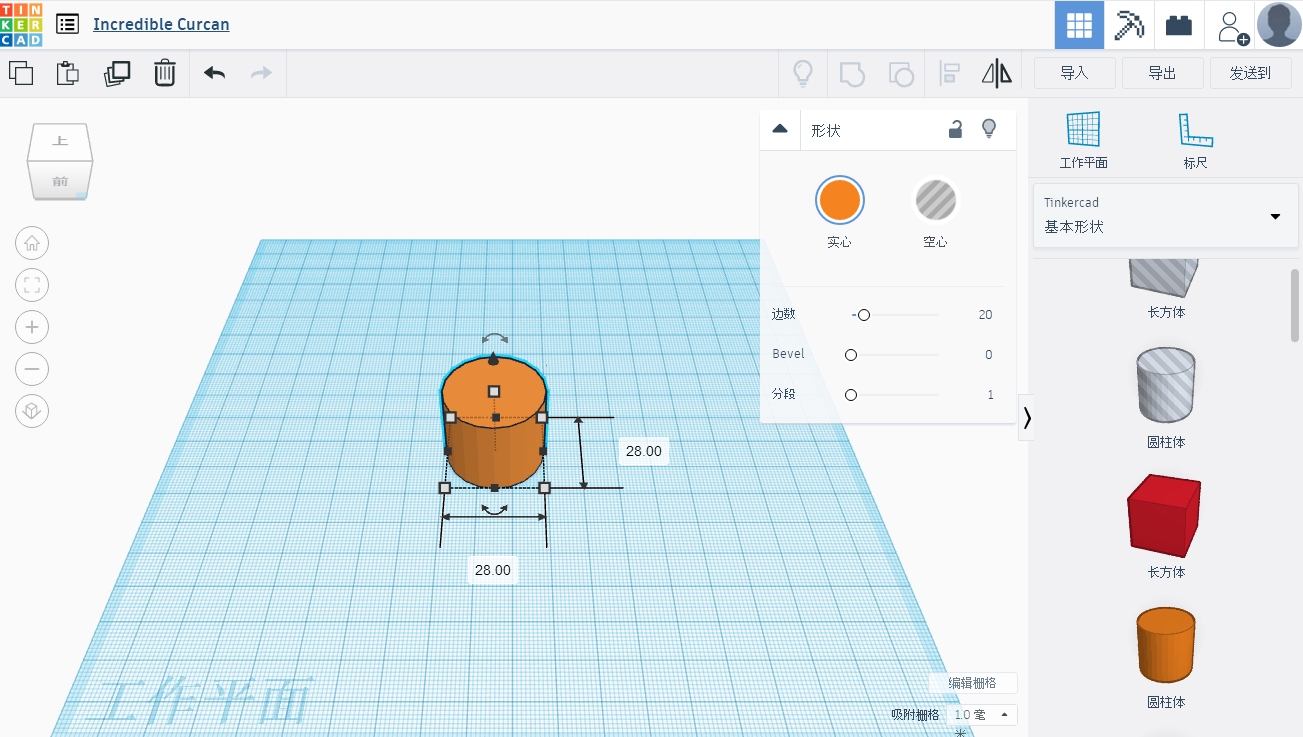Screen dimensions: 1303x737
Task: Choose the Hole (空心) striped option
Action: [x=935, y=200]
